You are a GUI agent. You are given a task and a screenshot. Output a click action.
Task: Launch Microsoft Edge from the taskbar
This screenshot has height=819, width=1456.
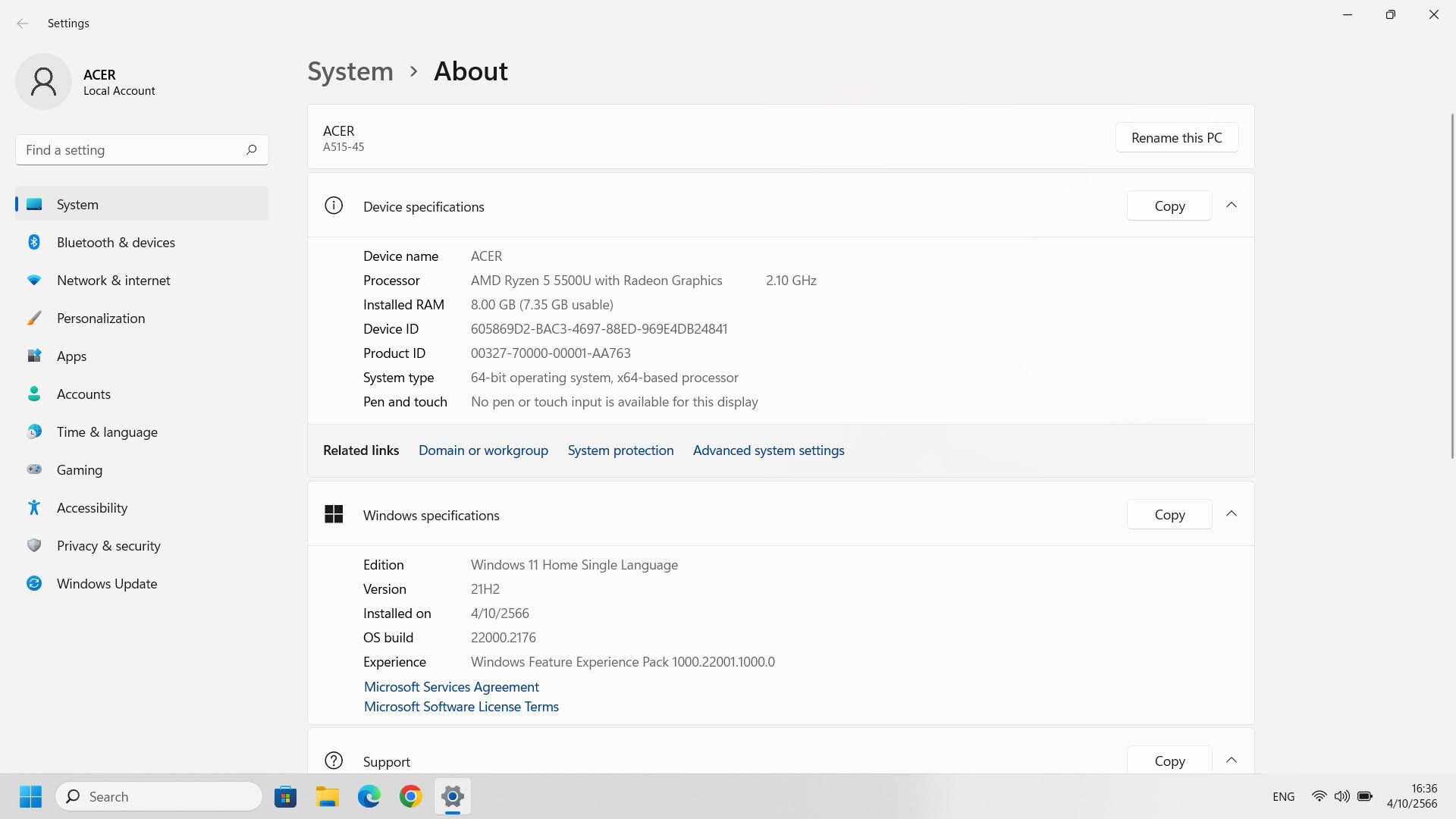point(369,796)
